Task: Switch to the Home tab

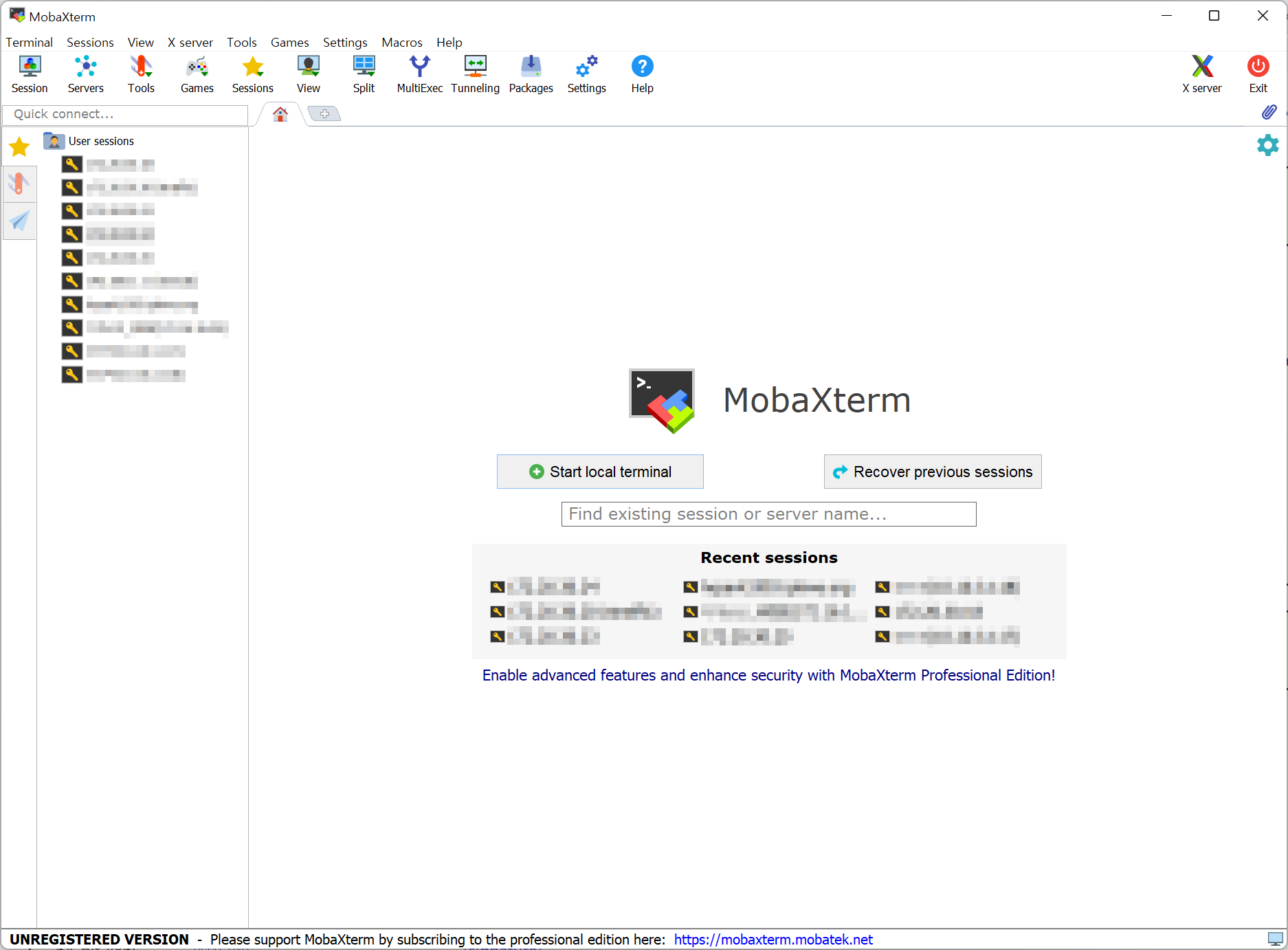Action: coord(280,114)
